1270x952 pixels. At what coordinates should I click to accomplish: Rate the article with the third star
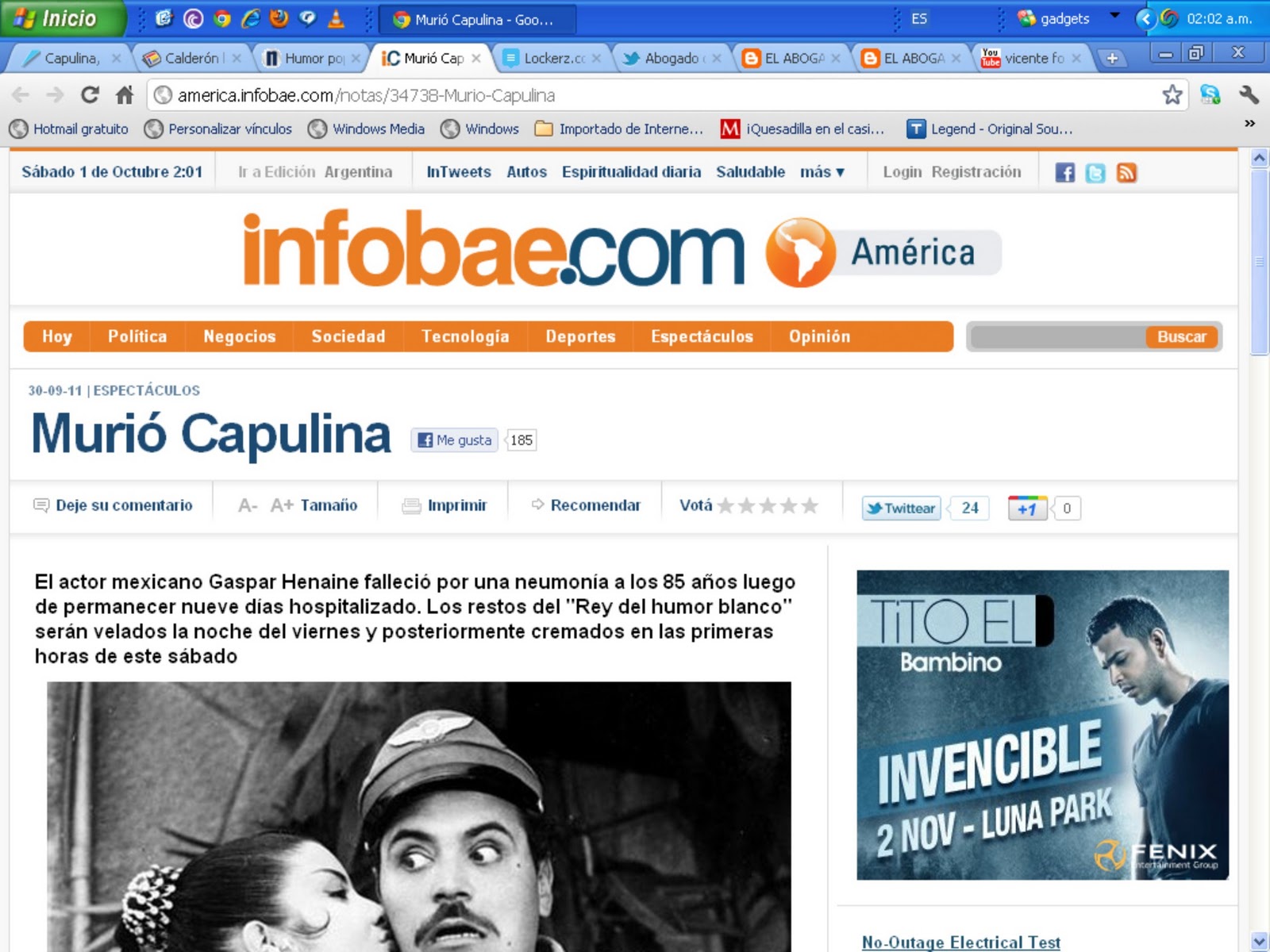(x=768, y=505)
